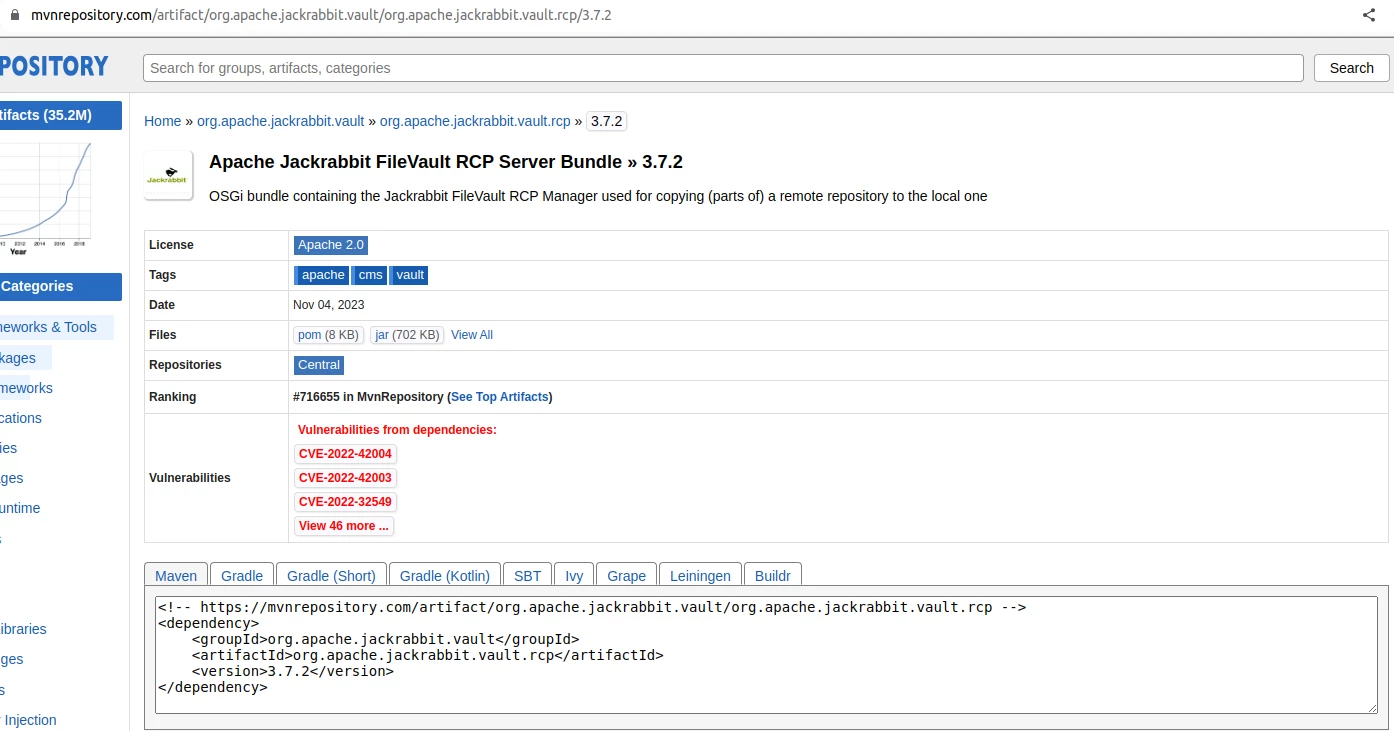Select the vault tag
The width and height of the screenshot is (1394, 731).
pyautogui.click(x=409, y=275)
